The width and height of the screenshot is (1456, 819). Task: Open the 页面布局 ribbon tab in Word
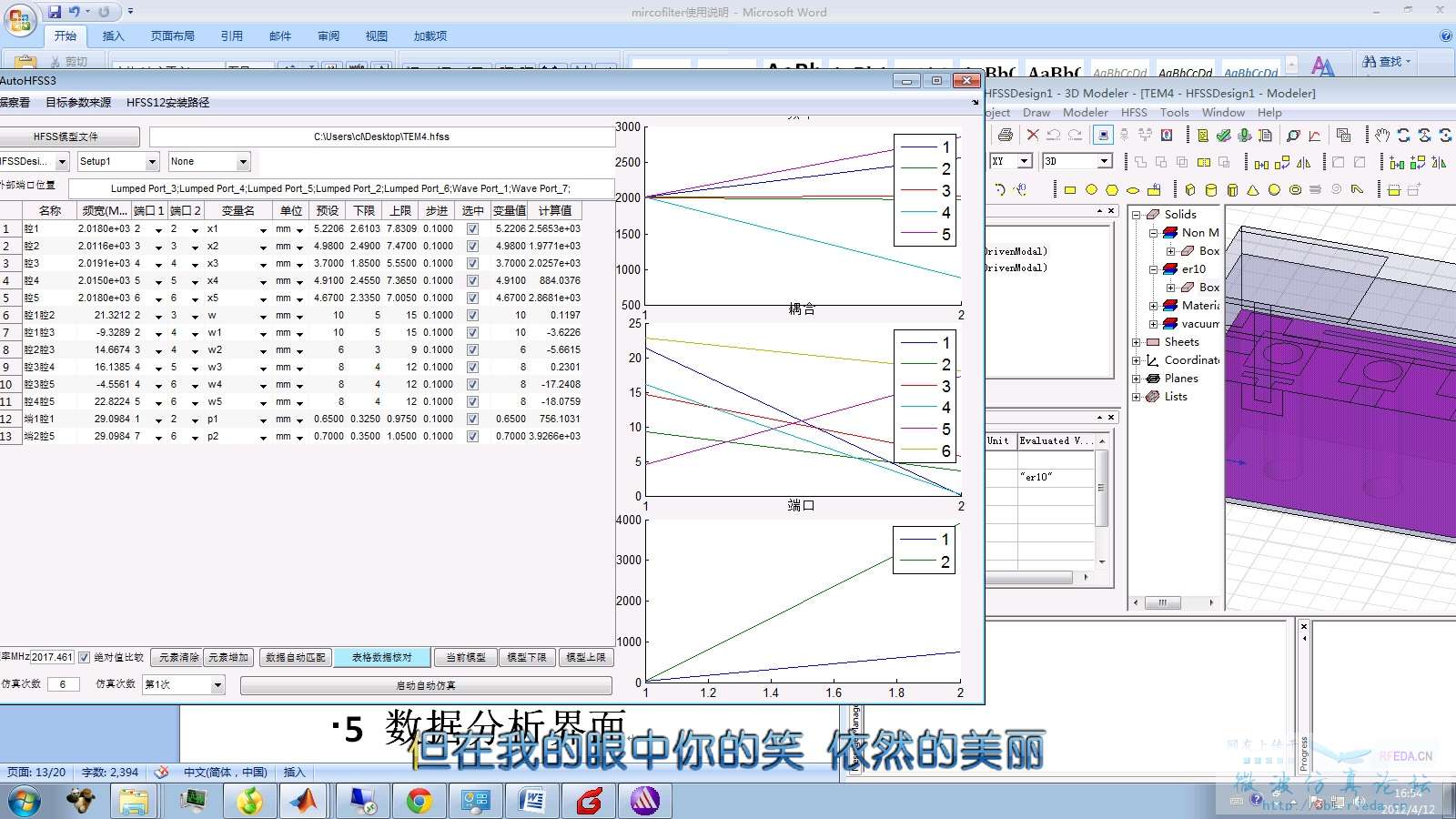tap(173, 36)
